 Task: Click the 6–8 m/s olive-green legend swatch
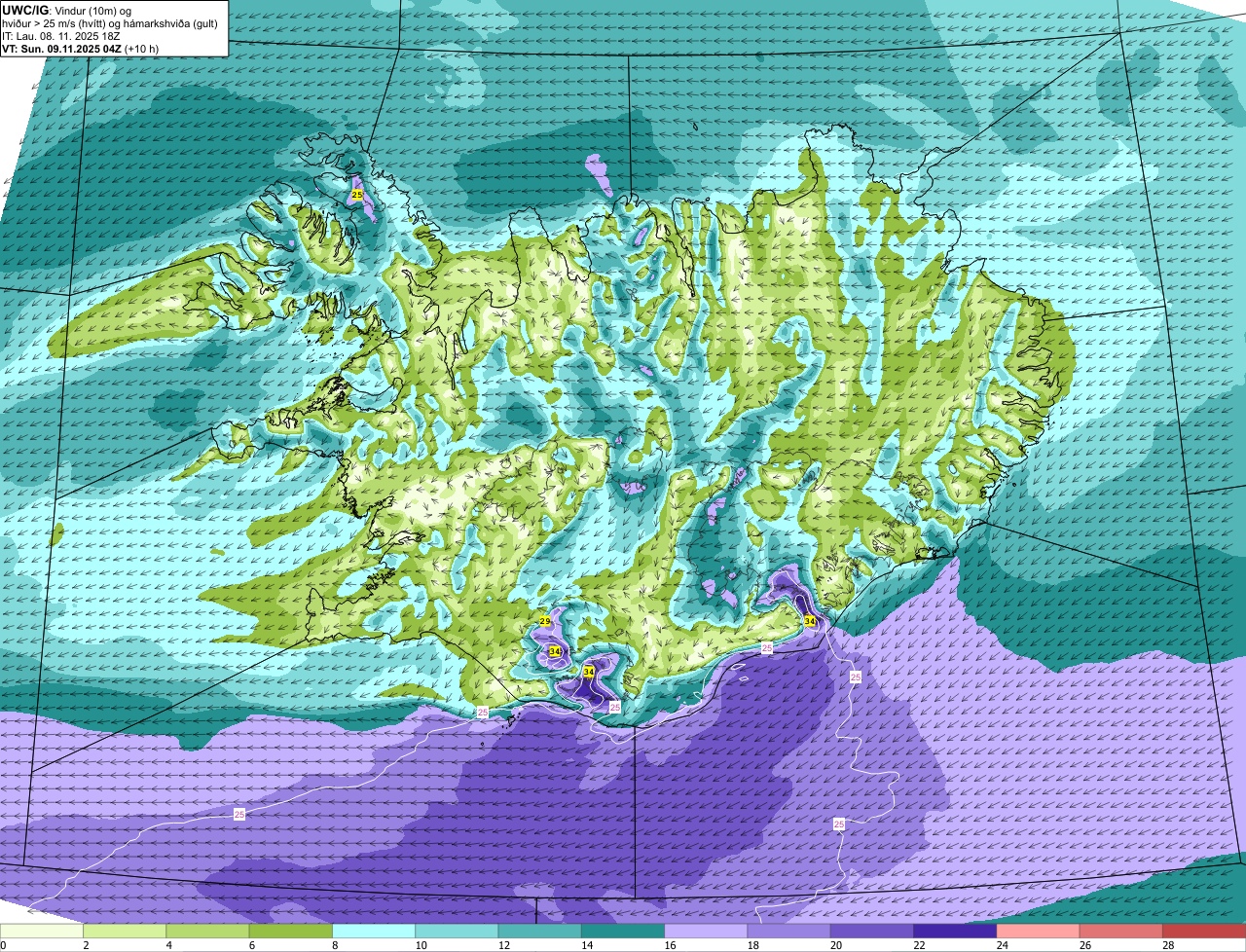tap(291, 932)
